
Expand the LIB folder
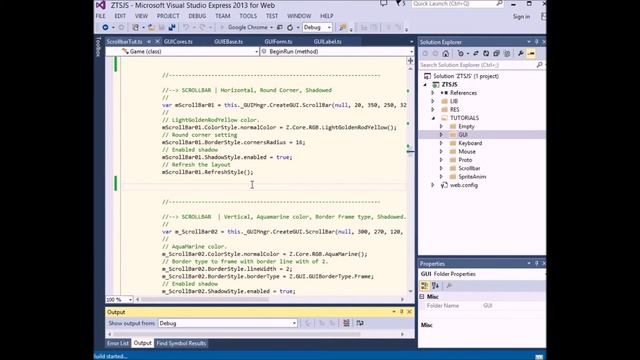(433, 101)
